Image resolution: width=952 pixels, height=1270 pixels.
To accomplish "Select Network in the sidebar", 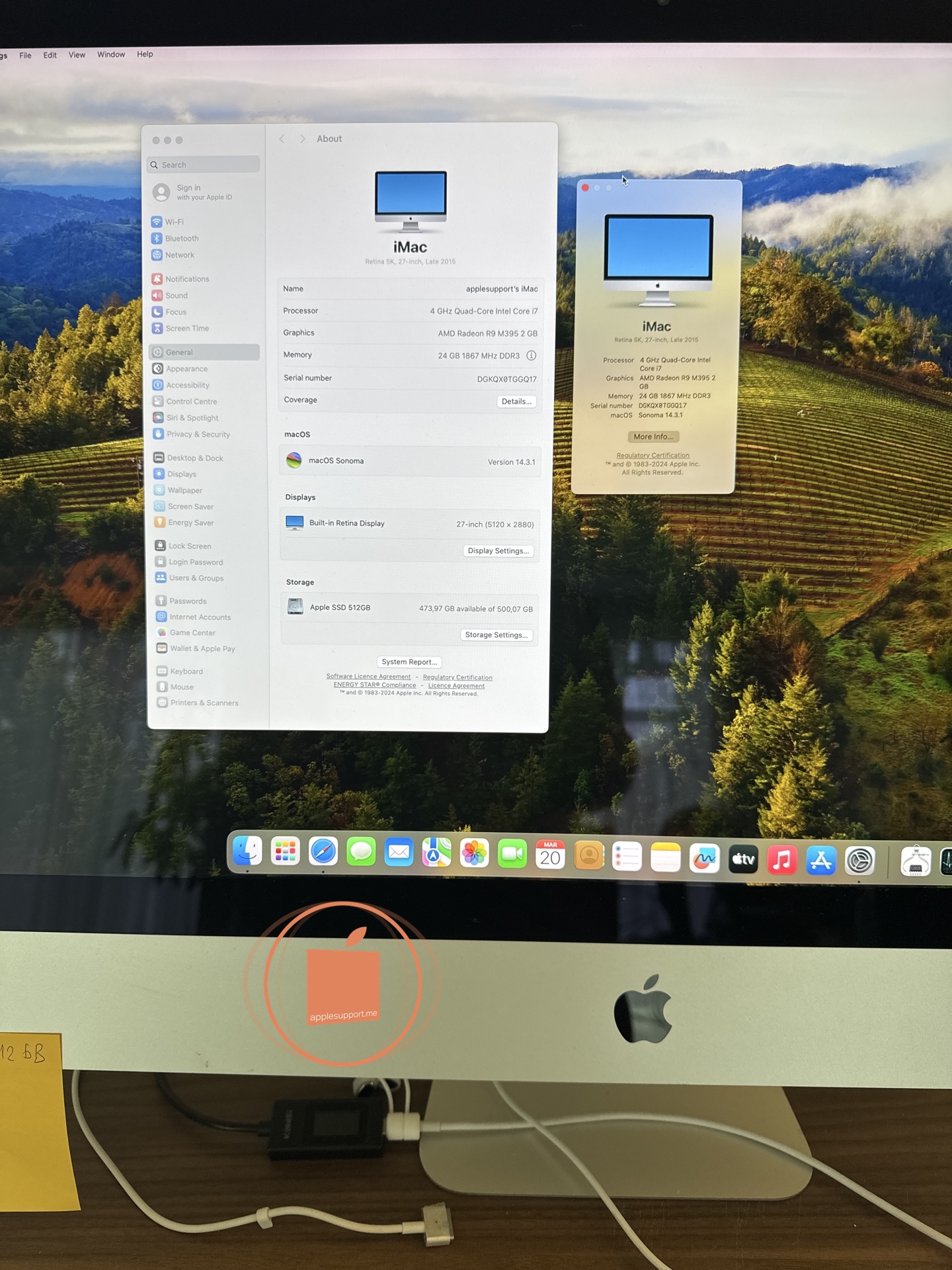I will (x=173, y=255).
